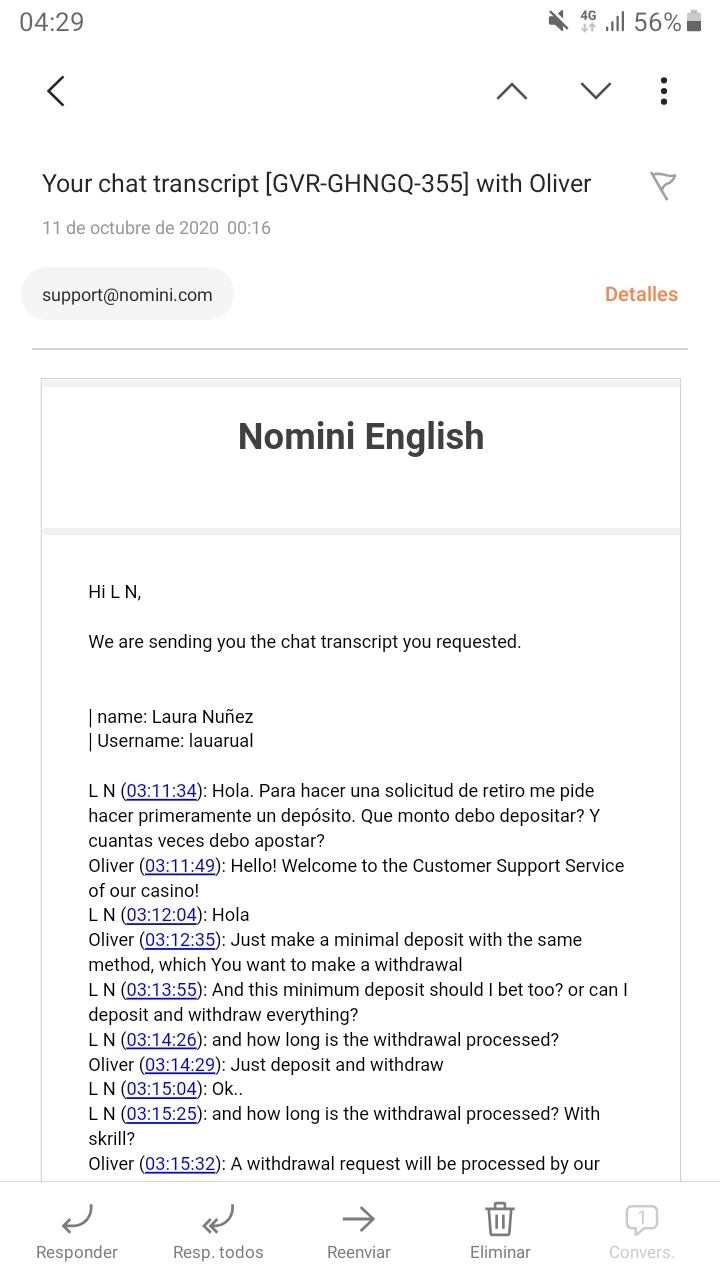The height and width of the screenshot is (1280, 720).
Task: Open the 03:11:34 timestamp link
Action: pos(162,791)
